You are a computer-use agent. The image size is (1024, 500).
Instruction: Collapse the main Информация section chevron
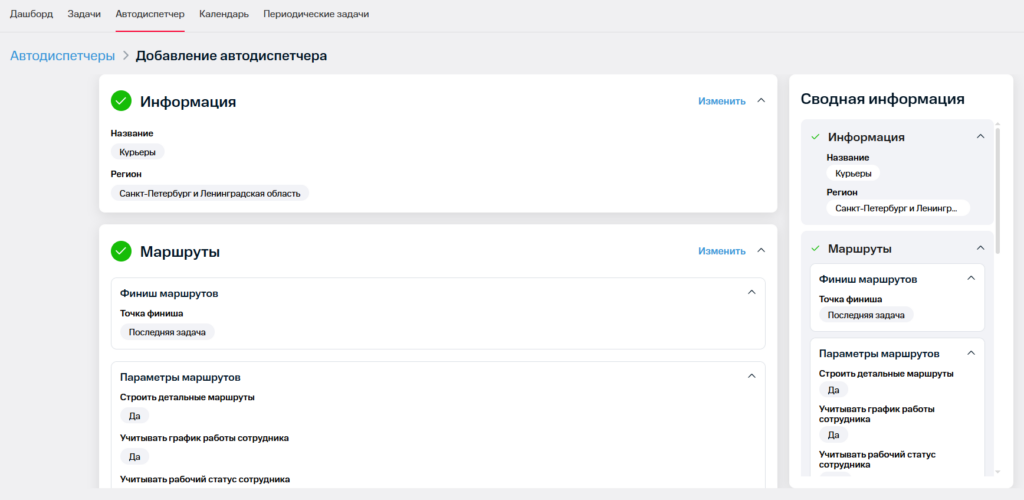point(761,100)
